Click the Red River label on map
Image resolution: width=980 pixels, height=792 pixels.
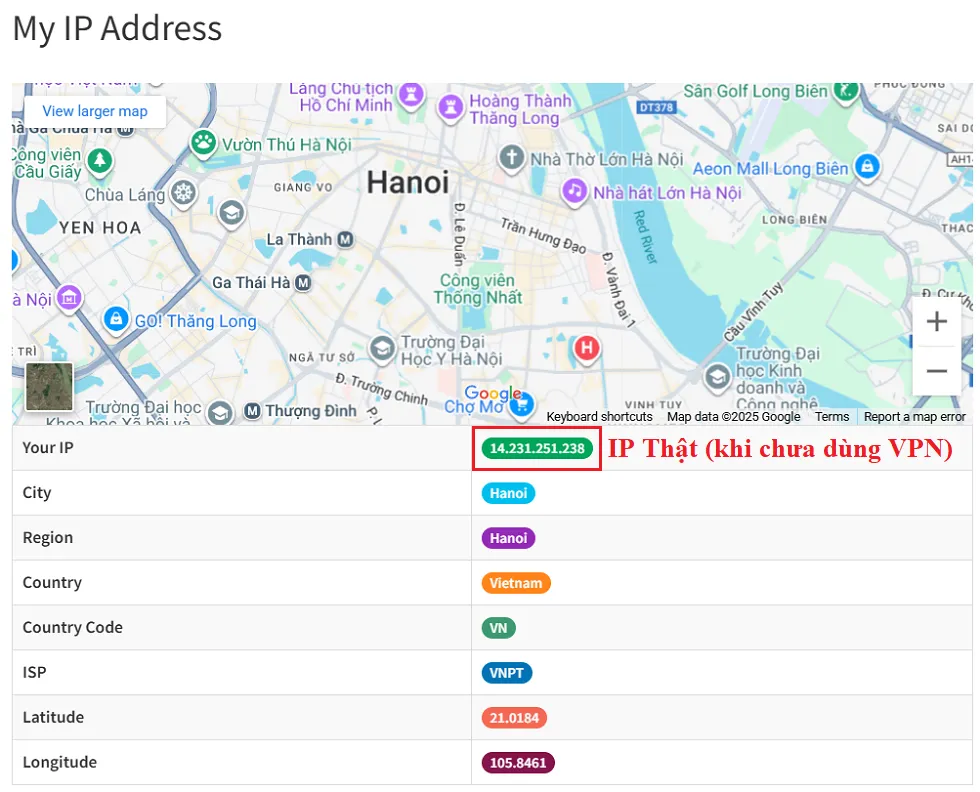645,237
